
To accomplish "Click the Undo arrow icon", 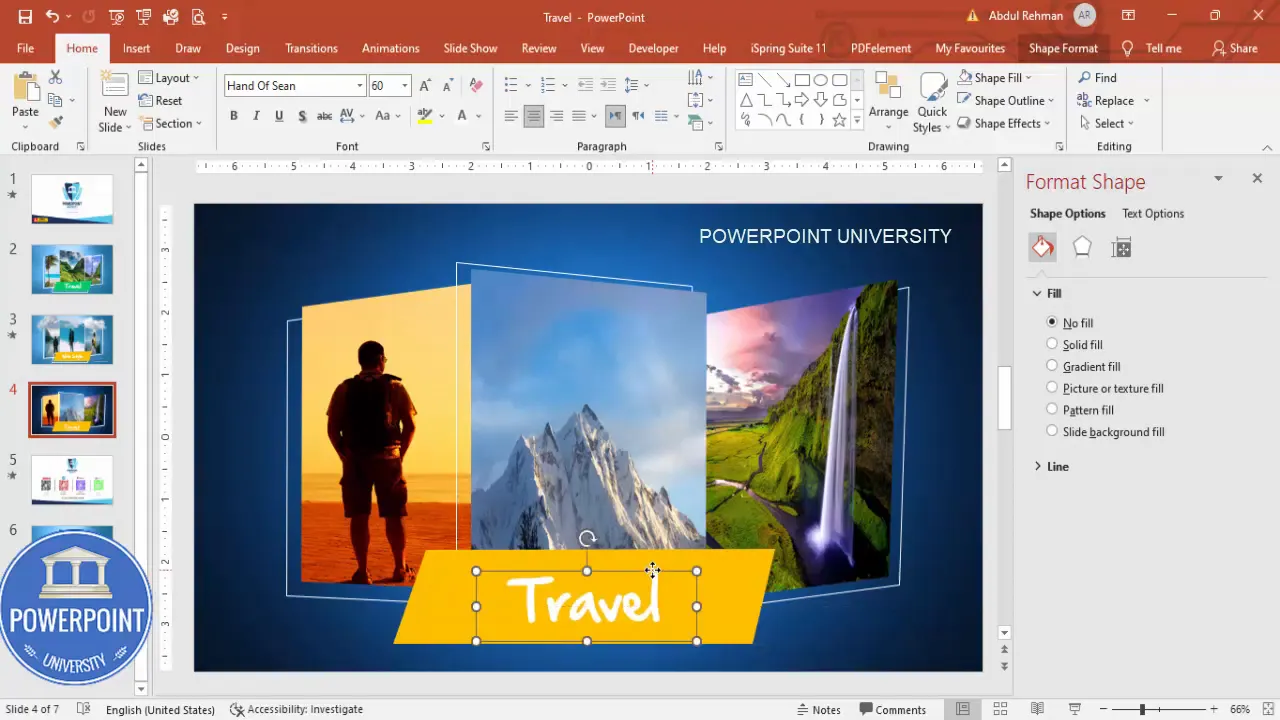I will 52,17.
